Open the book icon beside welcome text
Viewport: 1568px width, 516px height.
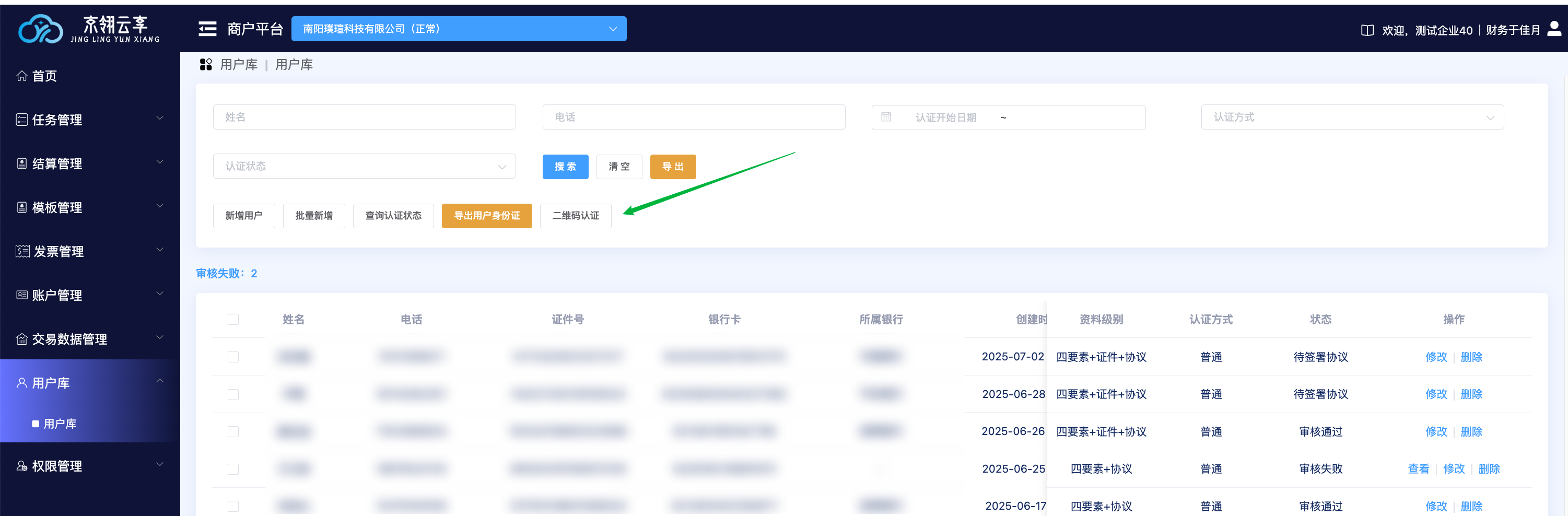coord(1366,30)
